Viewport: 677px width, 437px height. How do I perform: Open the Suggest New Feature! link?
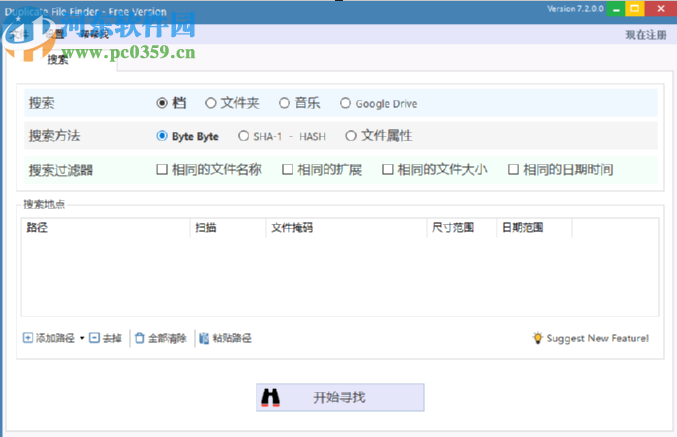tap(598, 338)
